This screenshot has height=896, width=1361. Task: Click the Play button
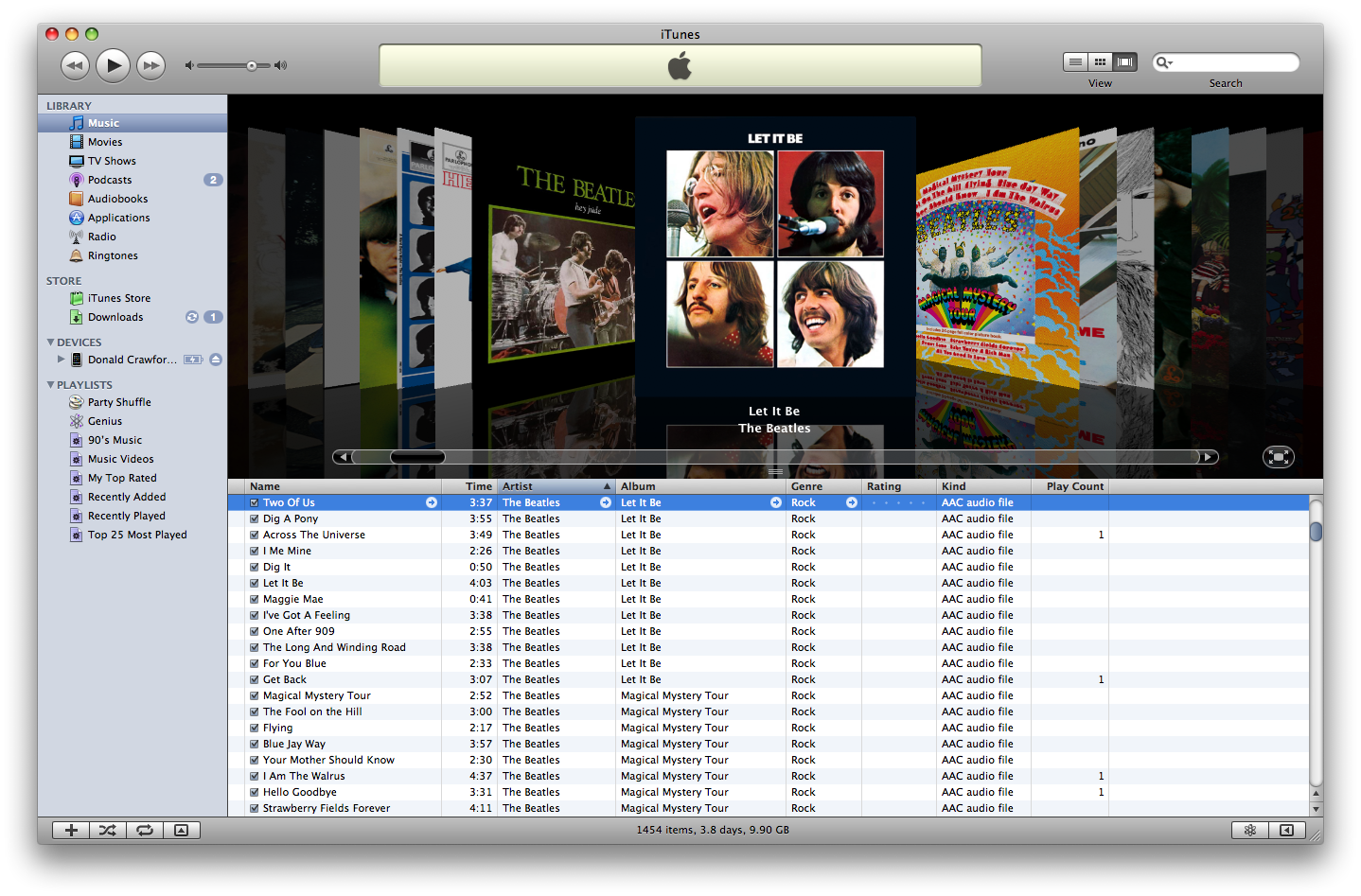114,65
